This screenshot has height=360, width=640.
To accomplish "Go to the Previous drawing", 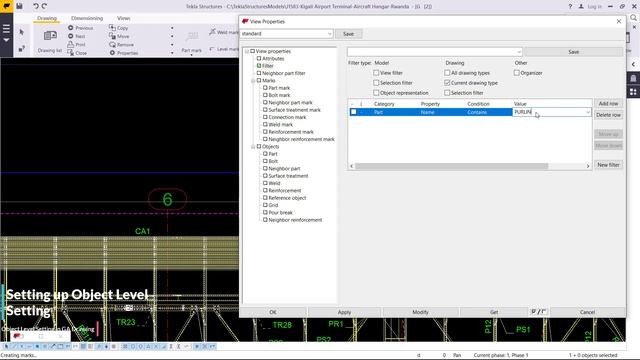I will 81,28.
